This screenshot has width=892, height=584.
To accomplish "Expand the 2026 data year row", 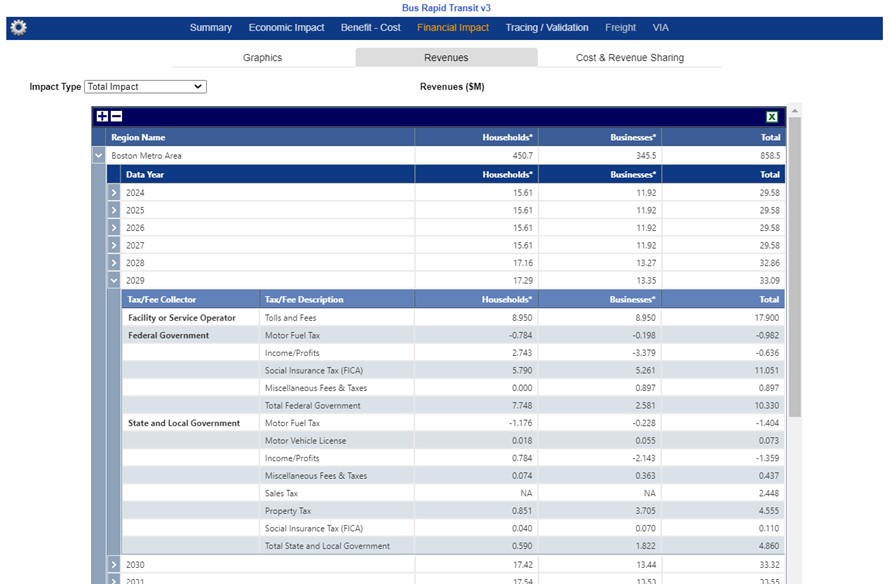I will tap(113, 228).
